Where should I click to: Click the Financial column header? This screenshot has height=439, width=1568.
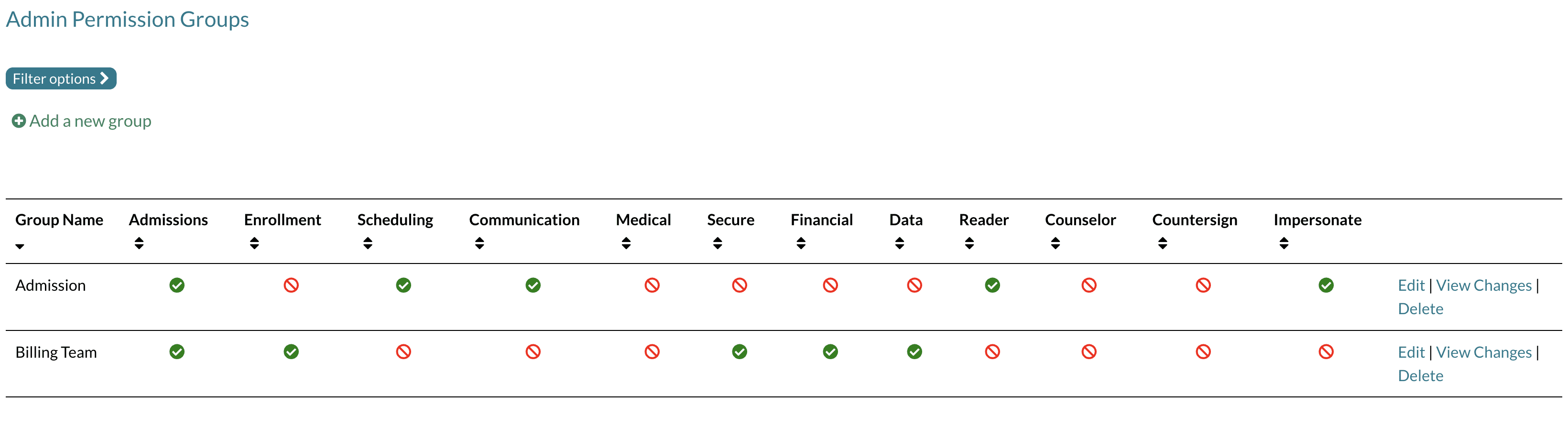tap(821, 220)
